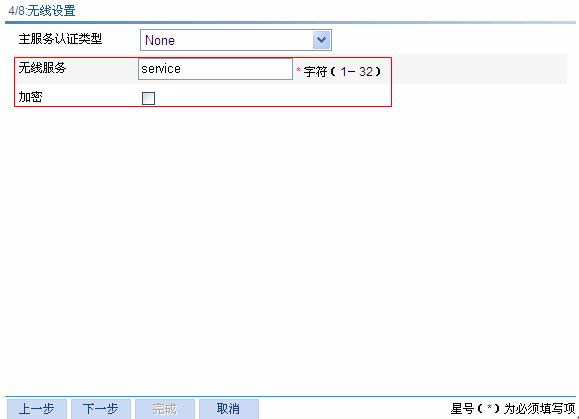Click the asterisk symbol in the footer note

(489, 407)
